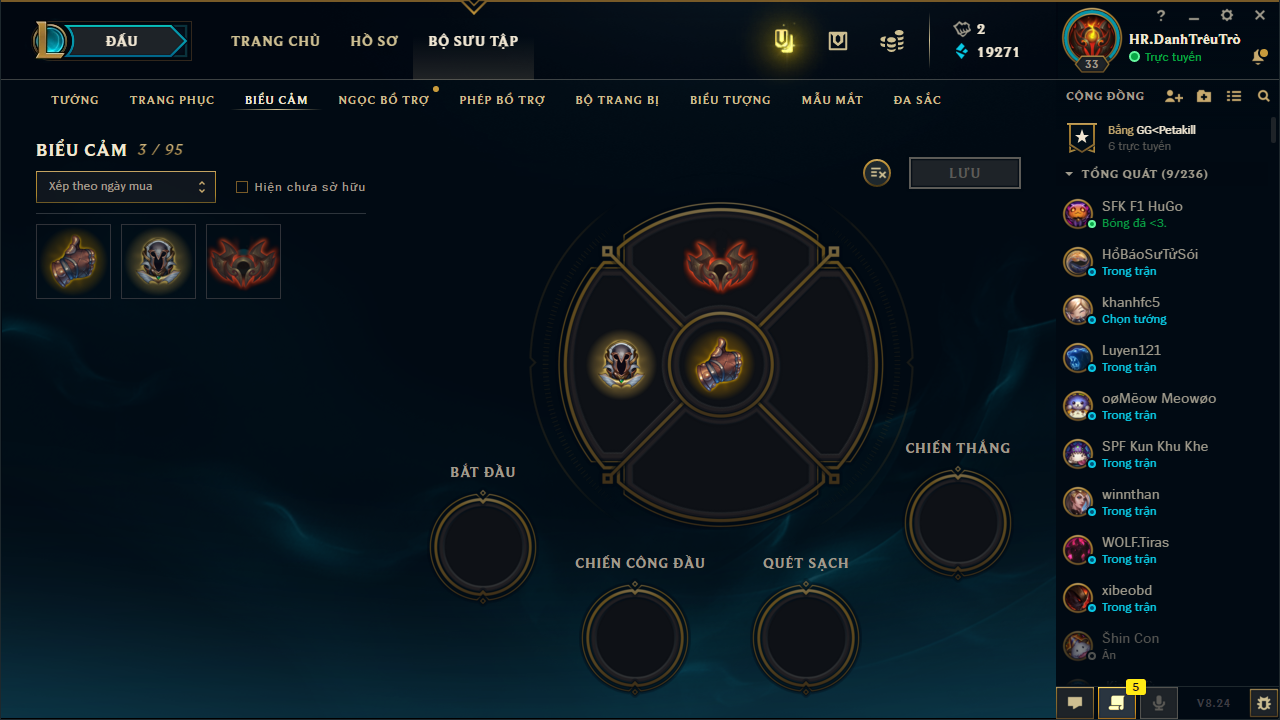This screenshot has width=1280, height=720.
Task: Open the notifications bell icon
Action: click(x=1259, y=58)
